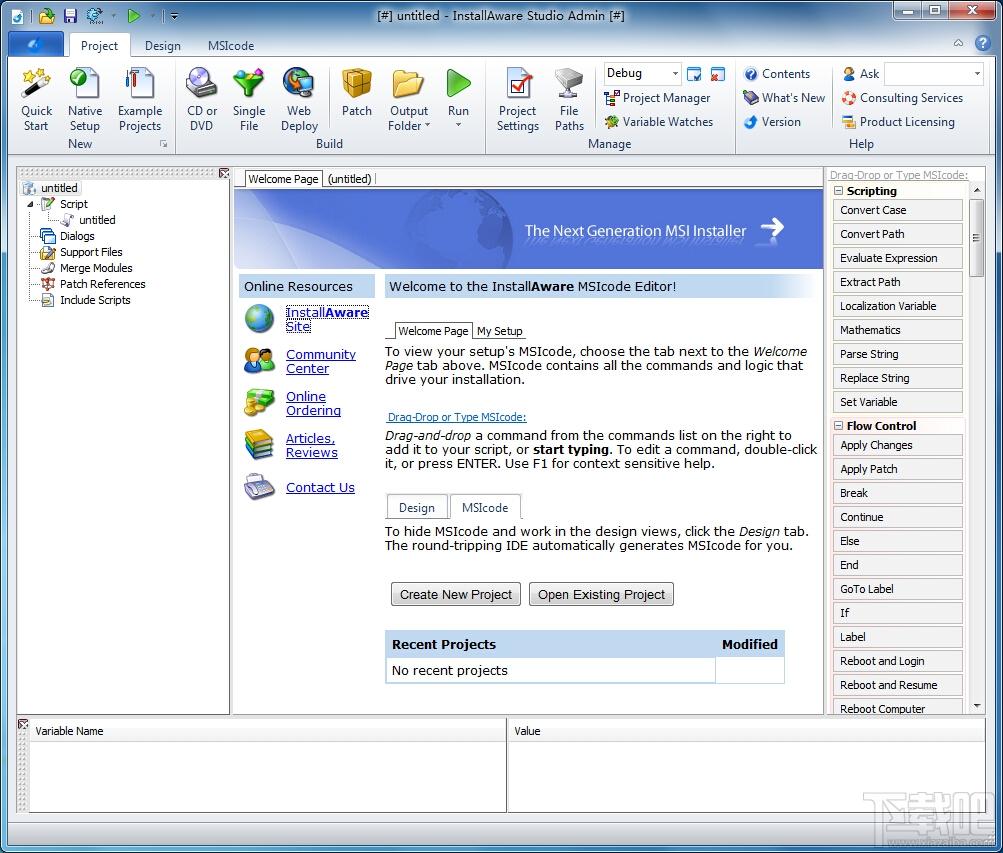The height and width of the screenshot is (853, 1003).
Task: Click the Evaluate Expression command
Action: click(x=897, y=258)
